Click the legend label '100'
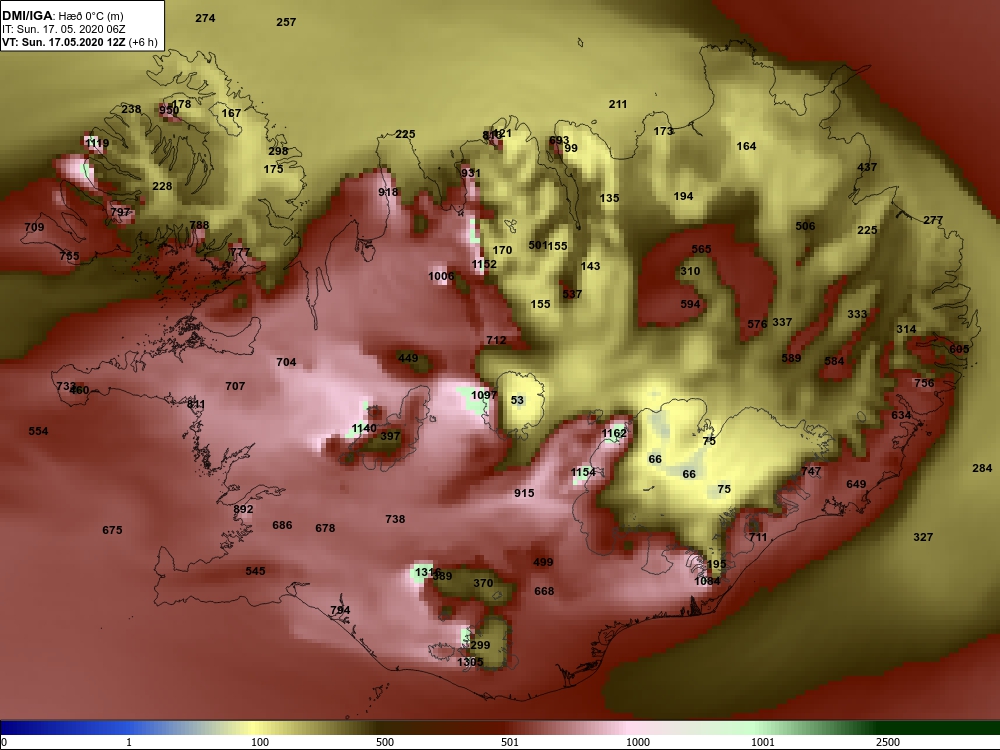Image resolution: width=1000 pixels, height=750 pixels. click(260, 742)
